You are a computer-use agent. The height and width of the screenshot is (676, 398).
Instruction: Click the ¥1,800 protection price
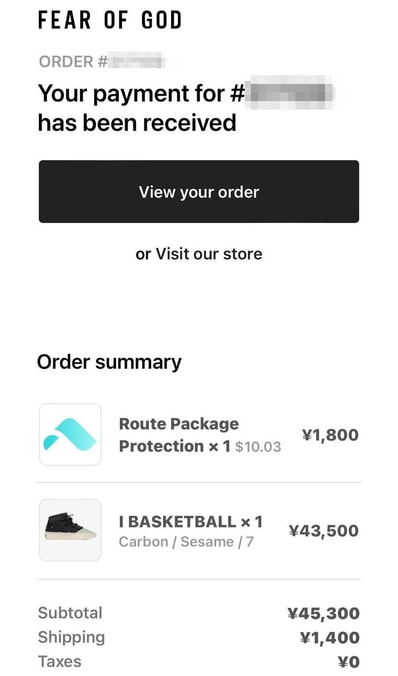tap(330, 435)
